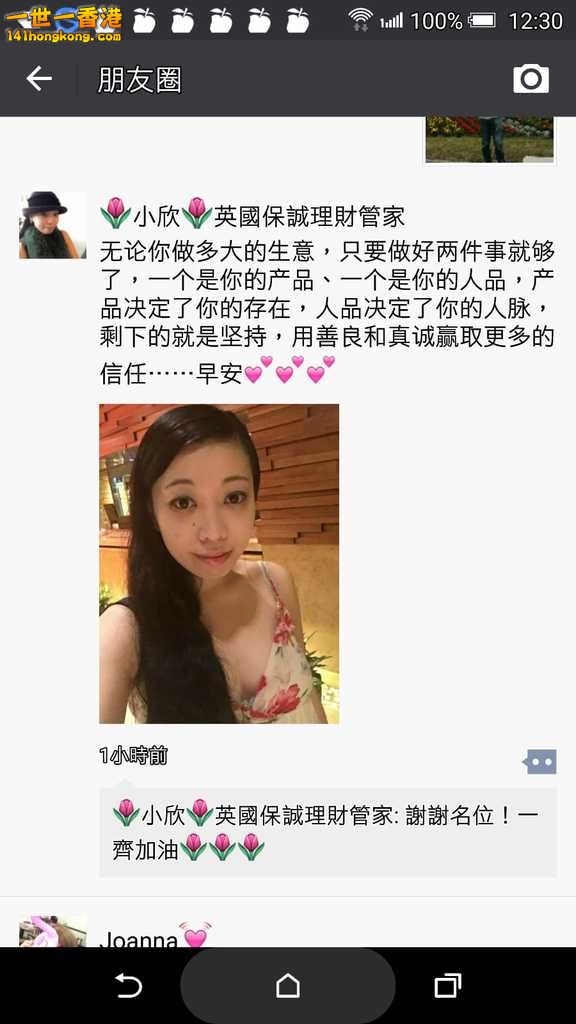576x1024 pixels.
Task: Open the camera icon to post
Action: tap(530, 79)
